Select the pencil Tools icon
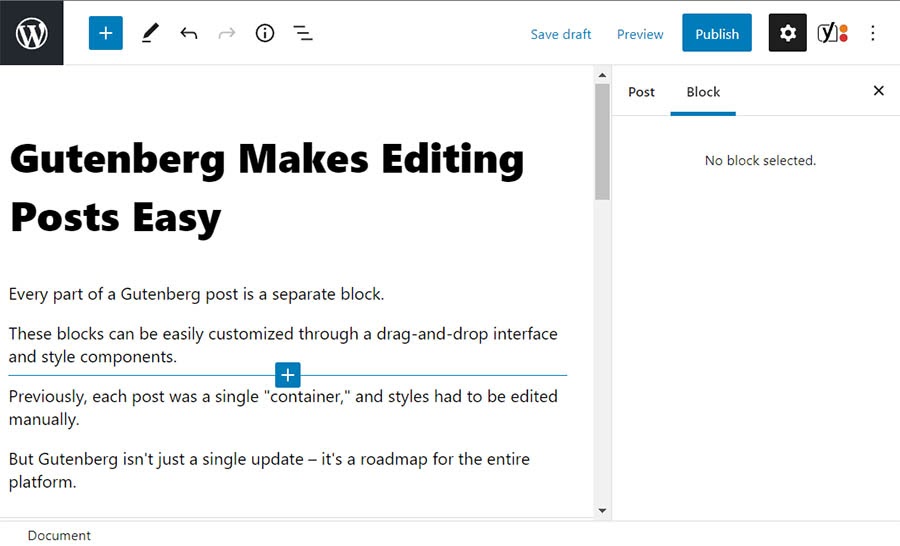 tap(150, 33)
